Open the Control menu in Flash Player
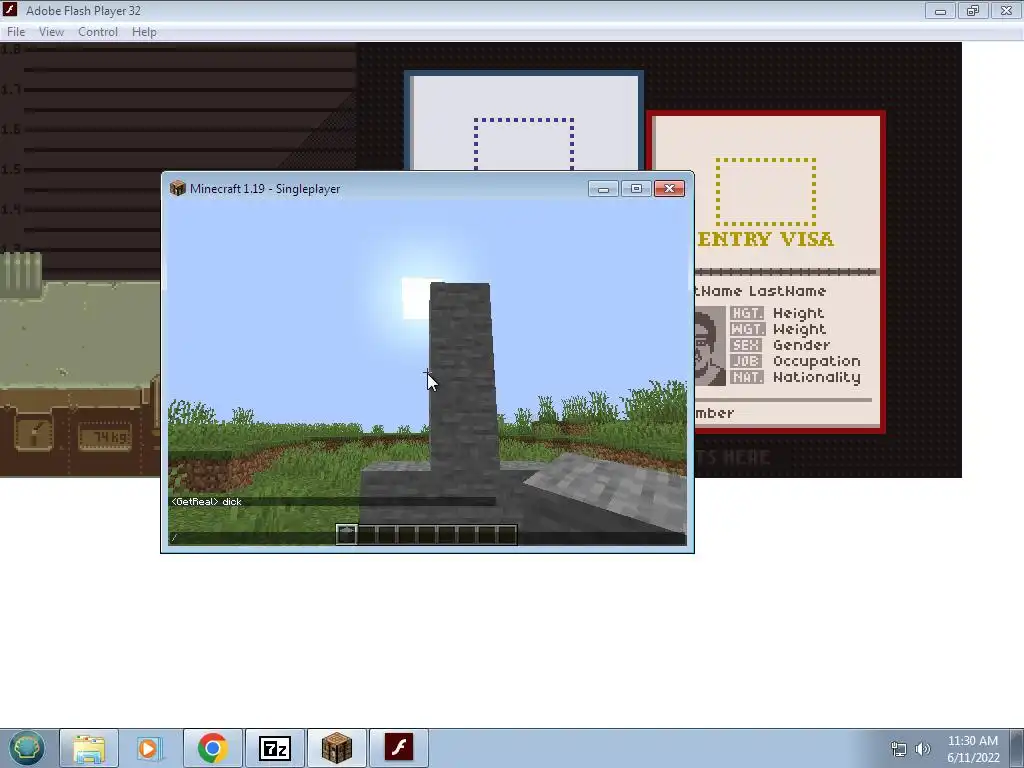 (98, 32)
